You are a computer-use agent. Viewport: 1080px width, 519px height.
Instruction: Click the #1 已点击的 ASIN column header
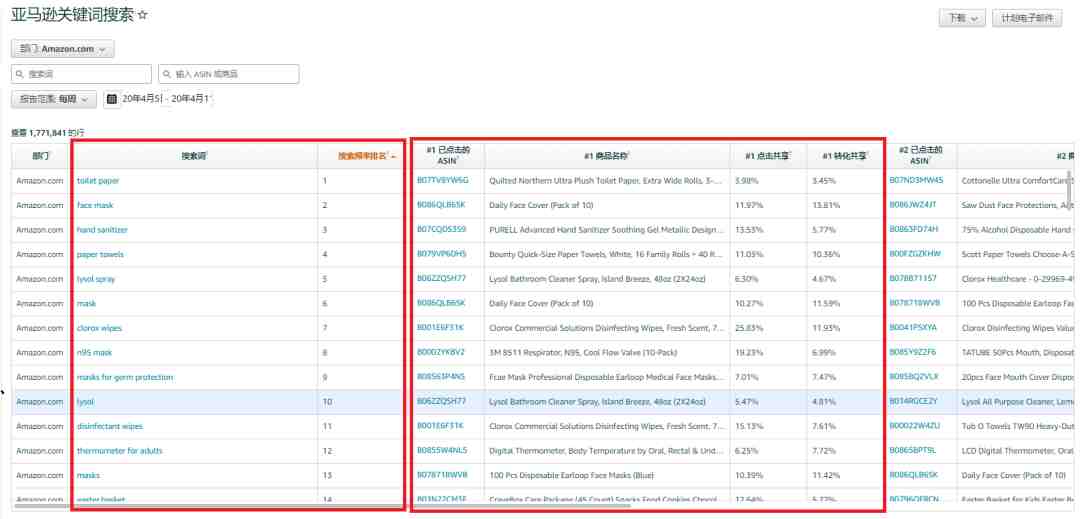coord(448,155)
